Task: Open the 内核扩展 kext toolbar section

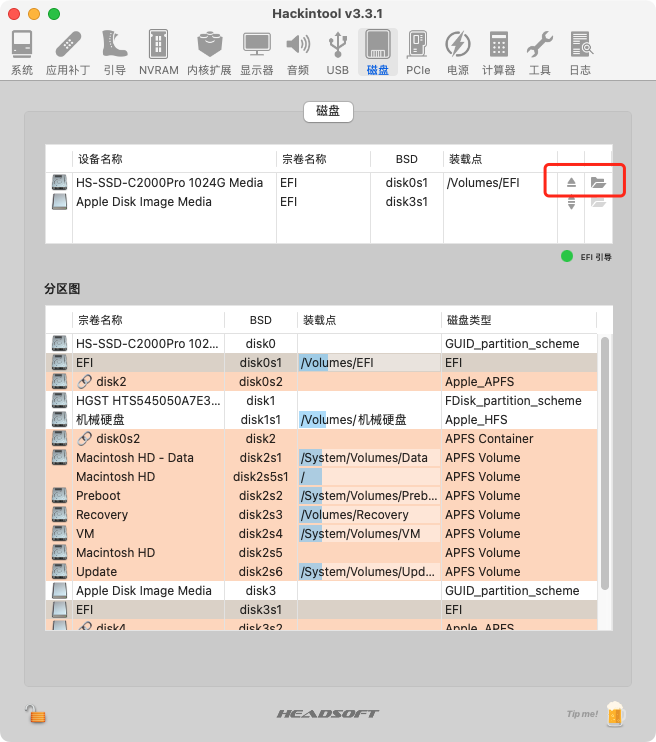Action: (209, 53)
